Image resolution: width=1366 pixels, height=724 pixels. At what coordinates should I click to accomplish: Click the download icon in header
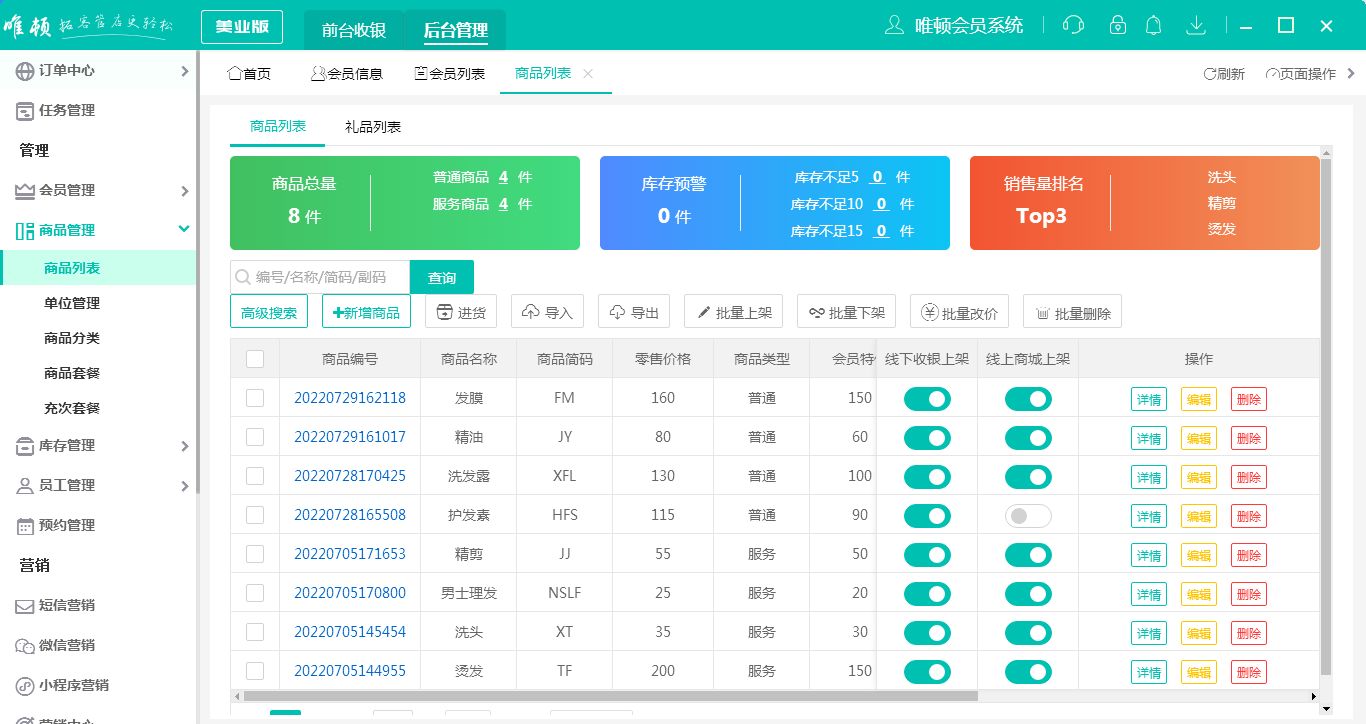(x=1195, y=25)
